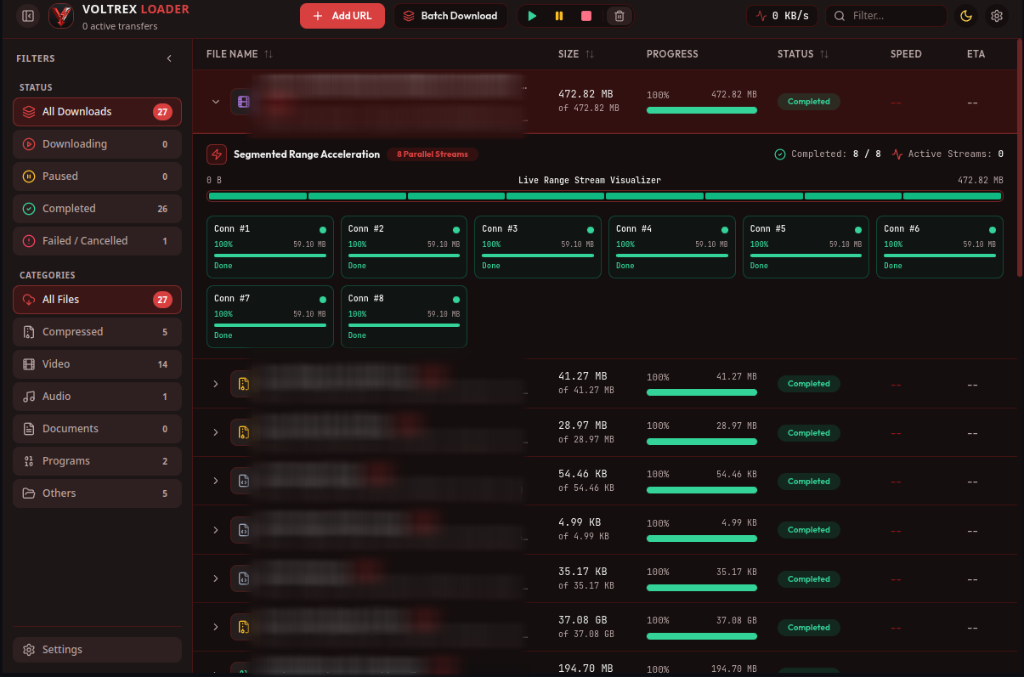Screen dimensions: 1024x677
Task: Show Failed / Cancelled downloads
Action: 97,241
